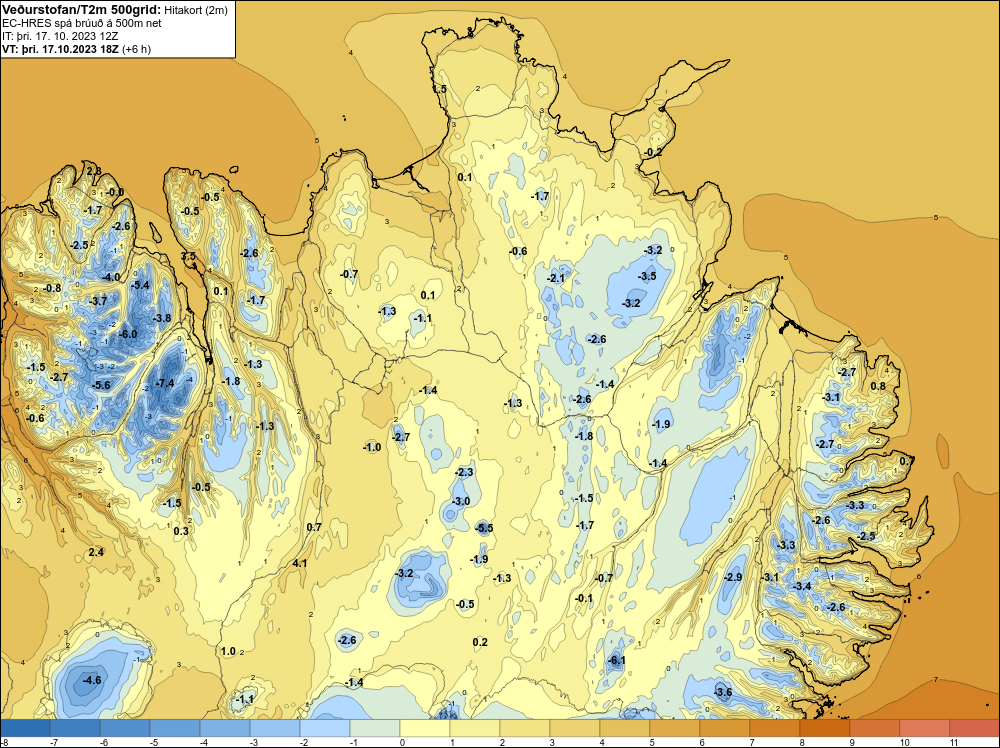Click the valid time 'VT: þri. 17.10.2023 18Z'
Screen dimensions: 1000x748
tap(60, 49)
